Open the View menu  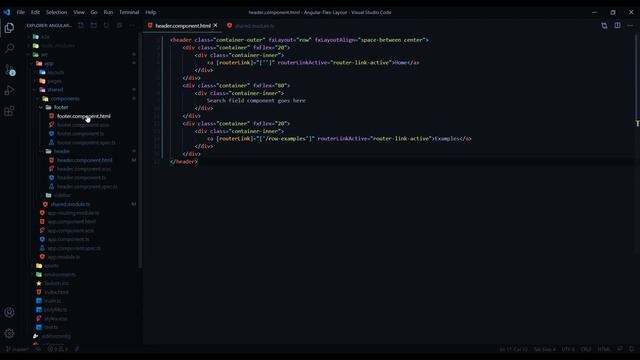[x=79, y=12]
